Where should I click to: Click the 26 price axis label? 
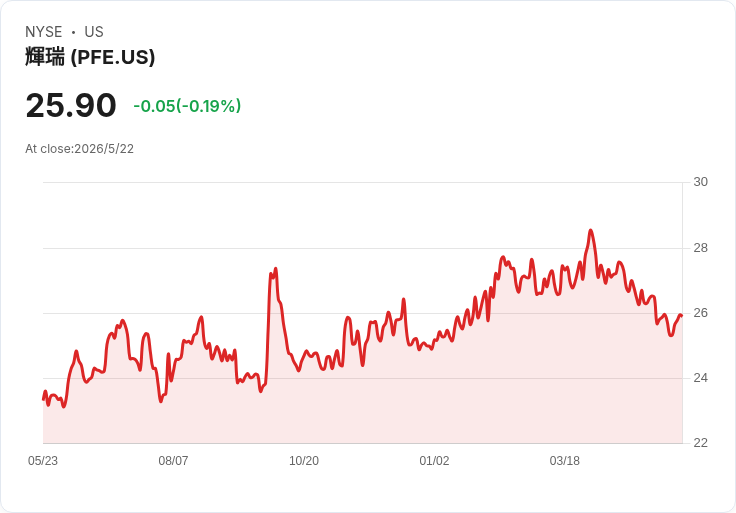700,313
